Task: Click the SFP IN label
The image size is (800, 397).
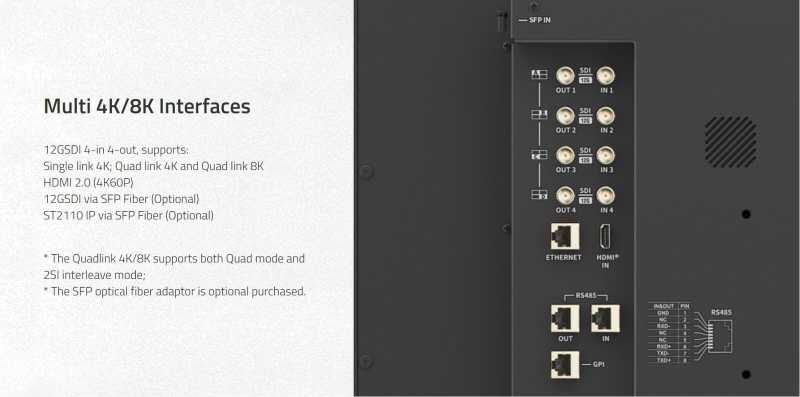Action: click(x=540, y=20)
